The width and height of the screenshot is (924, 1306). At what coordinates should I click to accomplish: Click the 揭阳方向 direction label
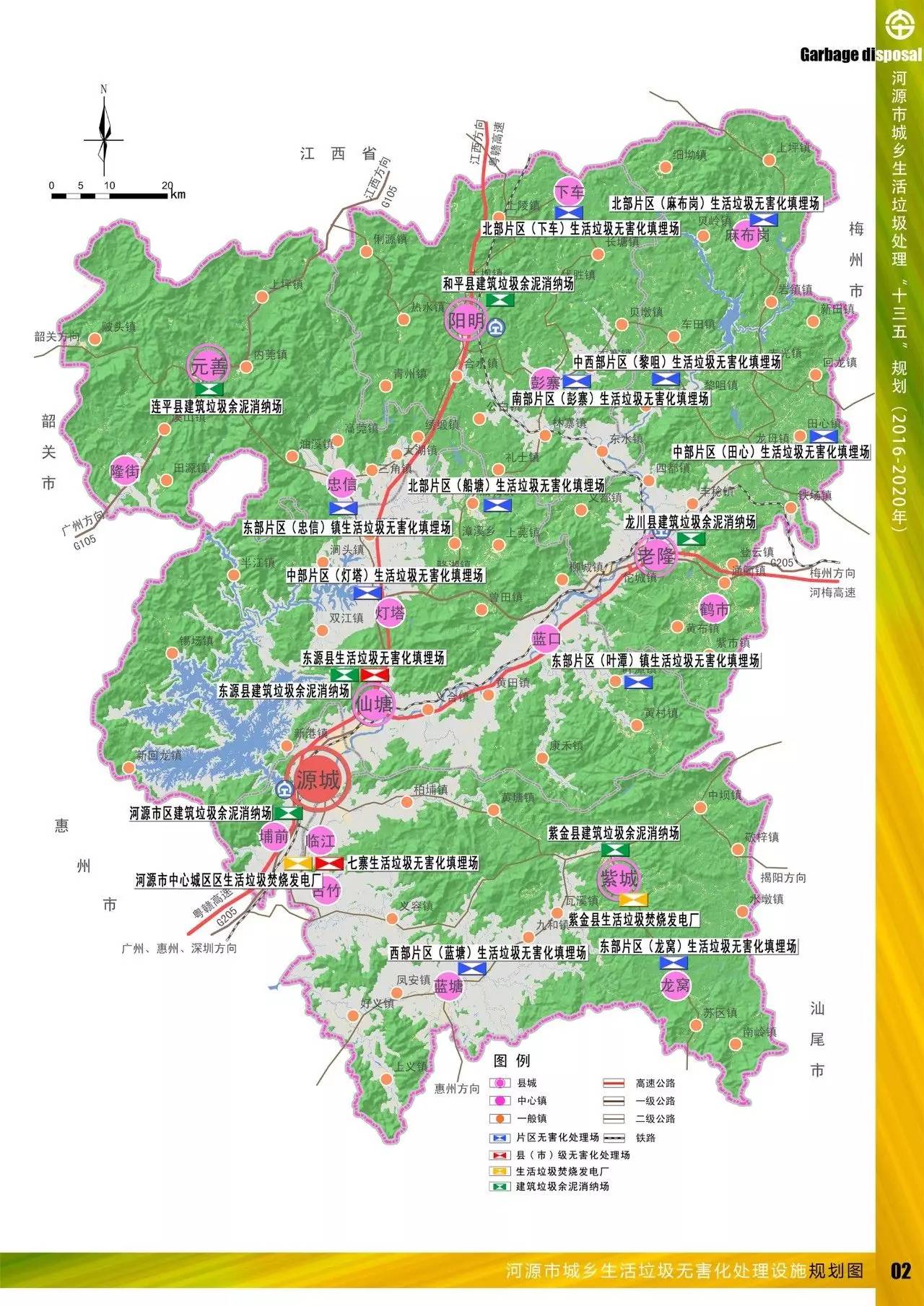[783, 878]
